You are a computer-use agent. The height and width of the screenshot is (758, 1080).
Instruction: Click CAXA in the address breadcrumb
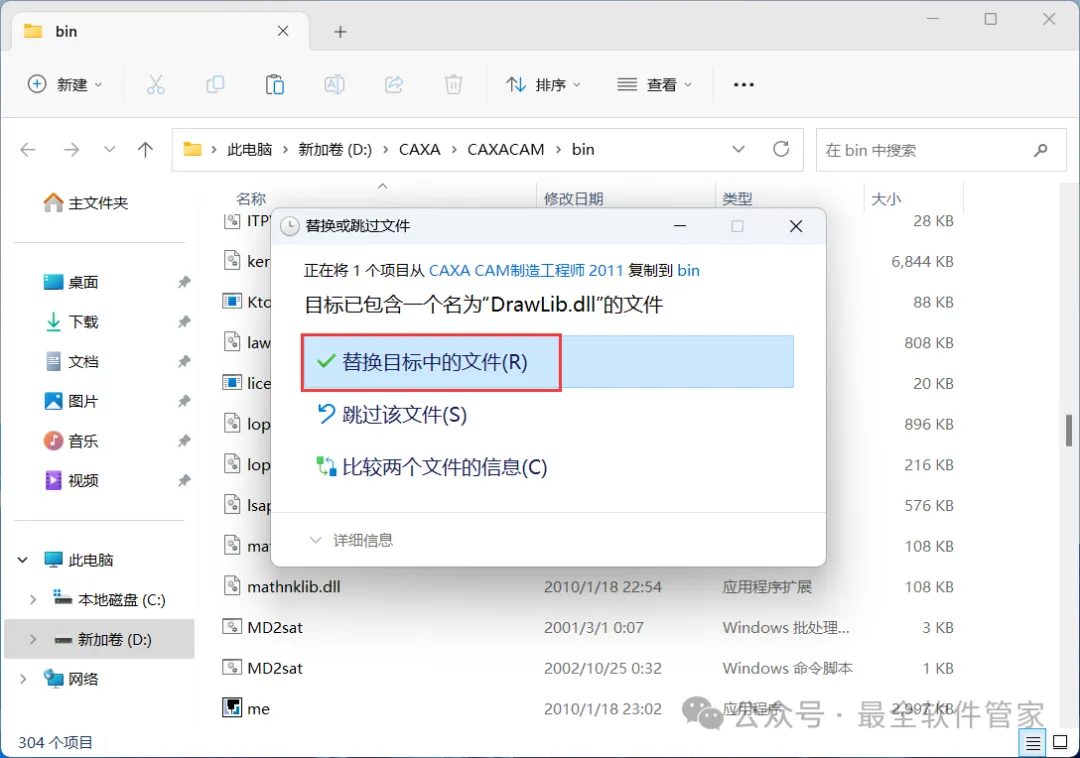[x=419, y=149]
